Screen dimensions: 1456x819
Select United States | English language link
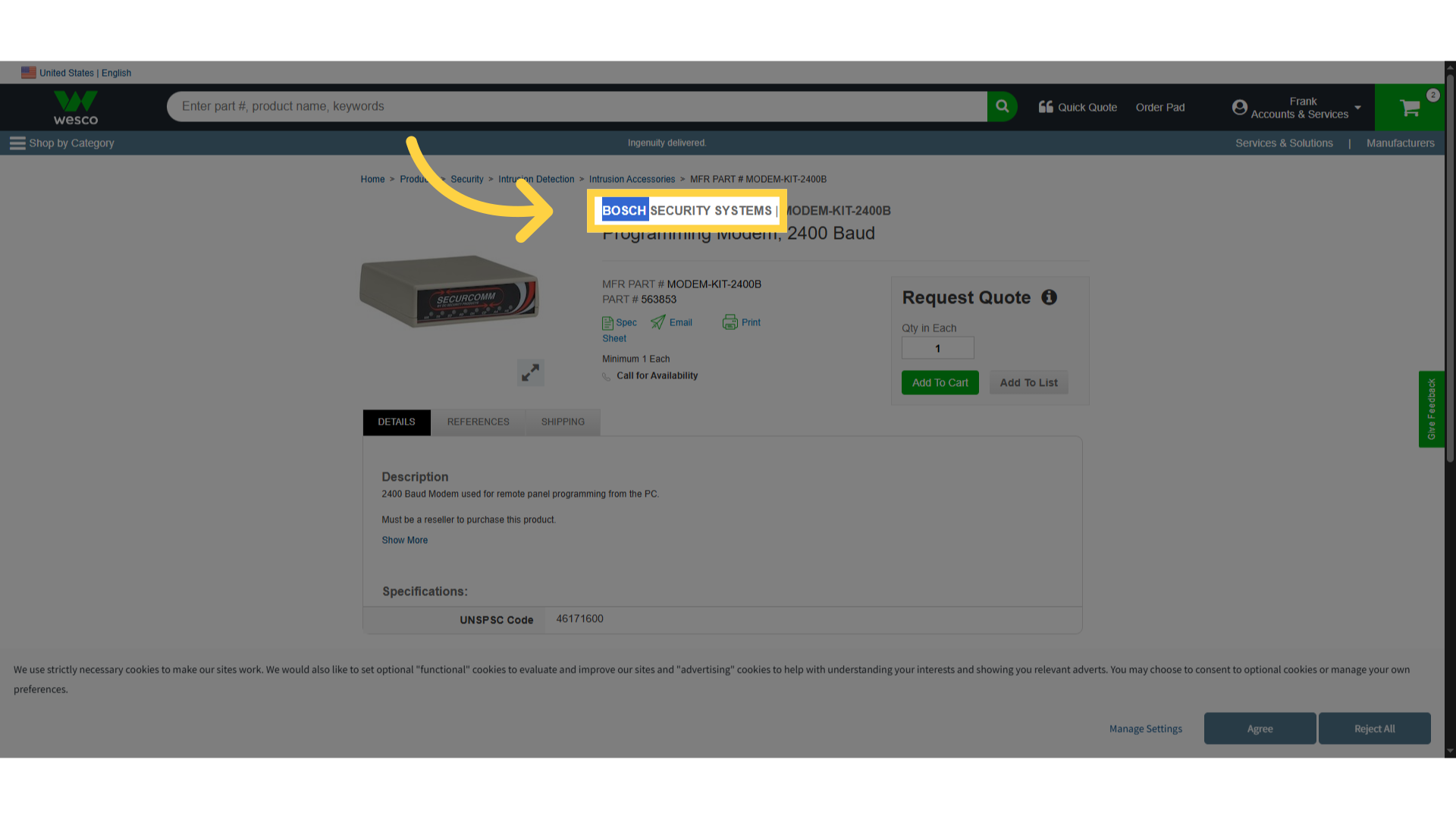(x=85, y=73)
